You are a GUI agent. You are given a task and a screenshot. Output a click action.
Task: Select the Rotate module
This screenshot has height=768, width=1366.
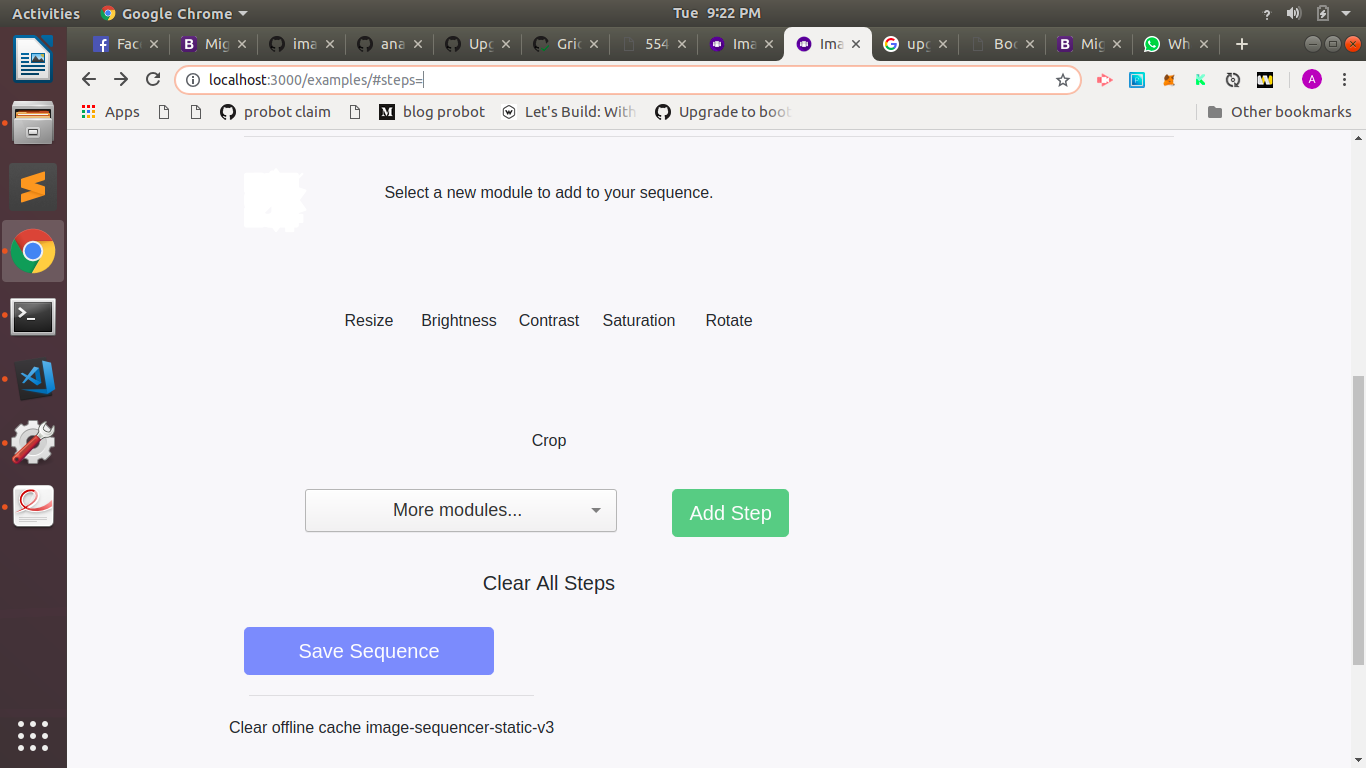coord(729,321)
